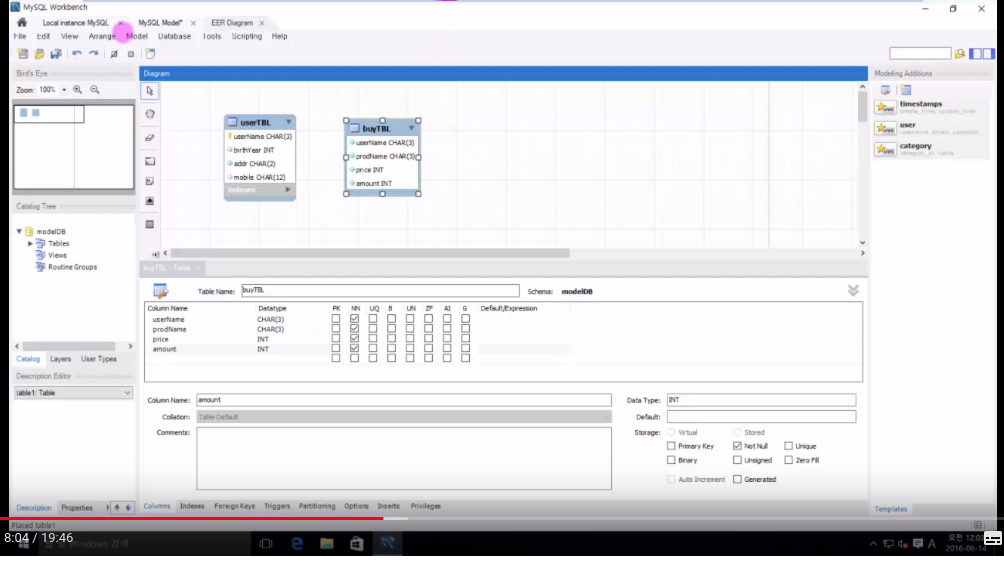Select Views item in Catalog Tree
This screenshot has width=1004, height=563.
click(57, 255)
